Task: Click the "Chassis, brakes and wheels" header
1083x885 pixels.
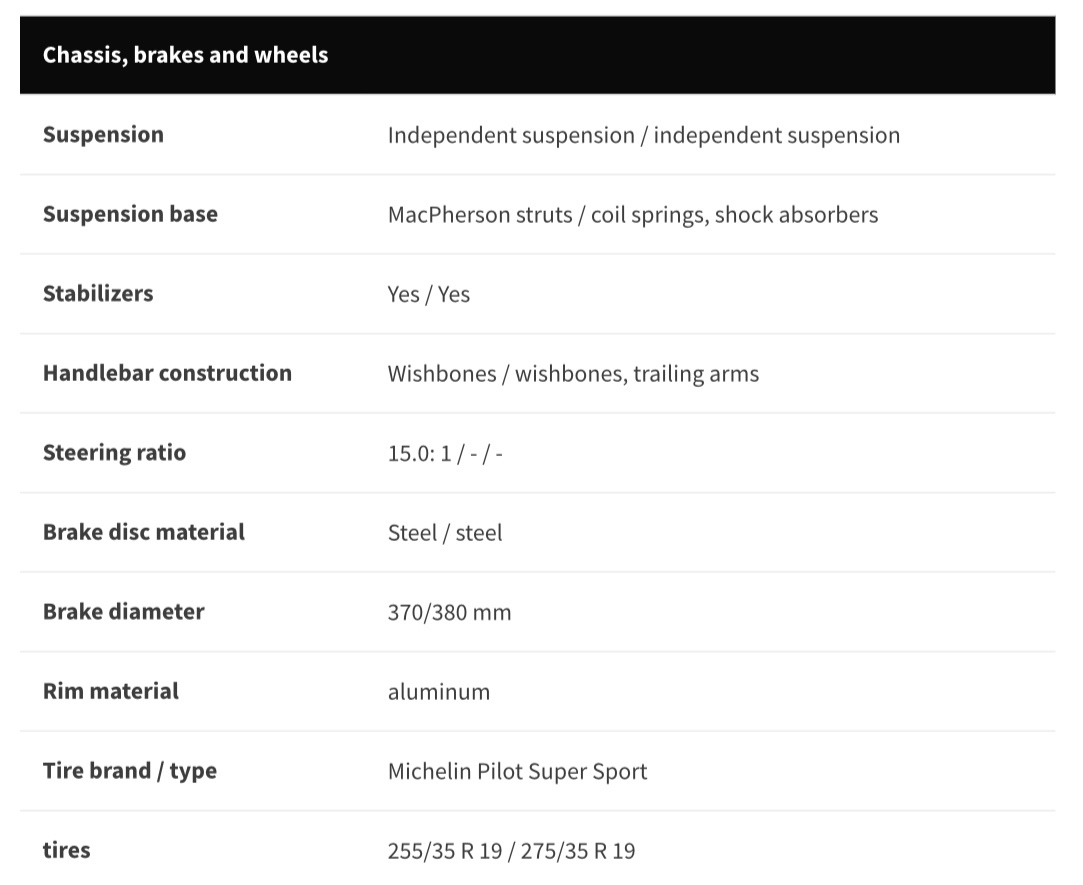Action: [185, 55]
